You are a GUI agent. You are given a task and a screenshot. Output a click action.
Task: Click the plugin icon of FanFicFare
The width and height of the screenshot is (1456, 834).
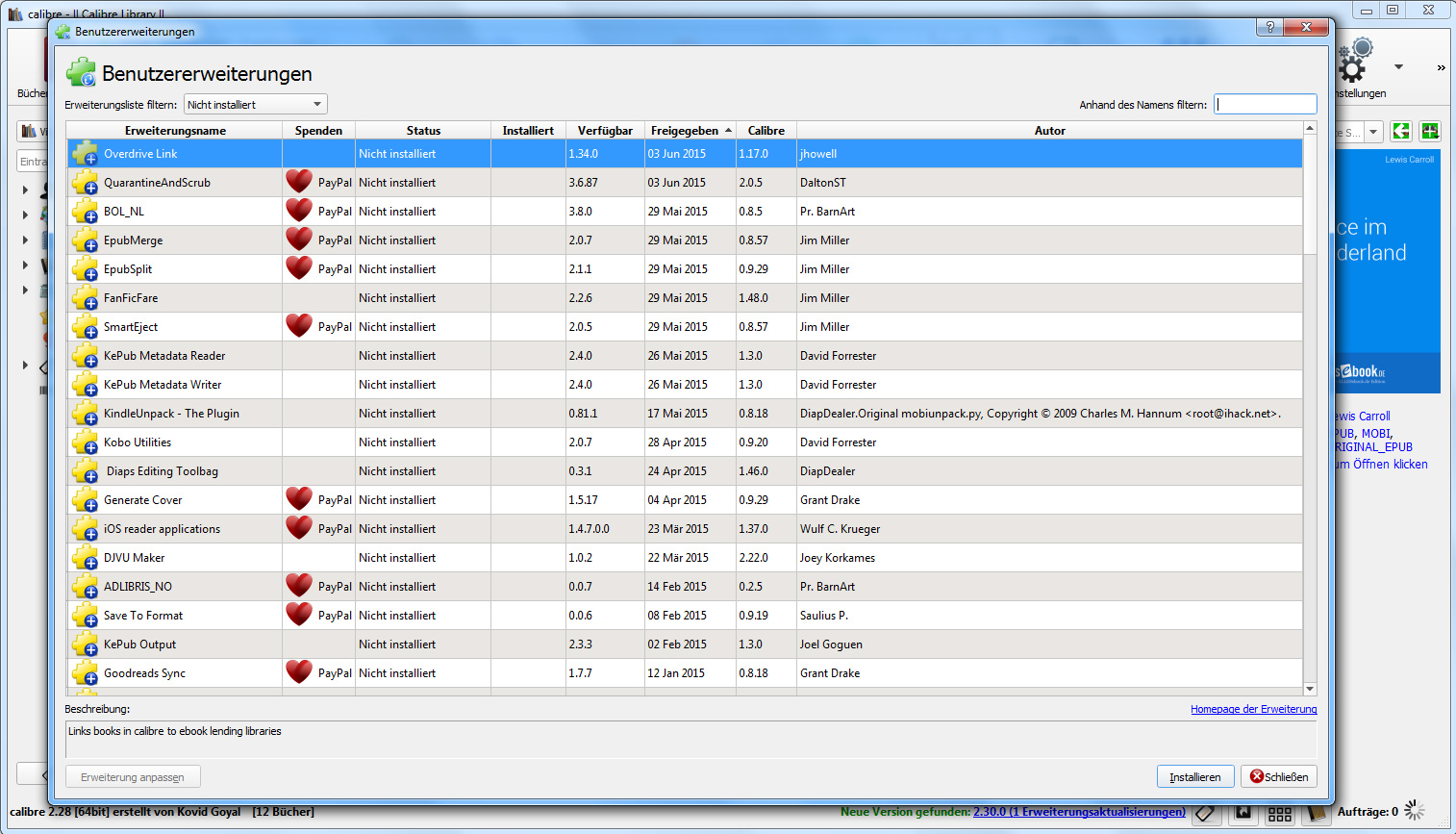point(85,298)
